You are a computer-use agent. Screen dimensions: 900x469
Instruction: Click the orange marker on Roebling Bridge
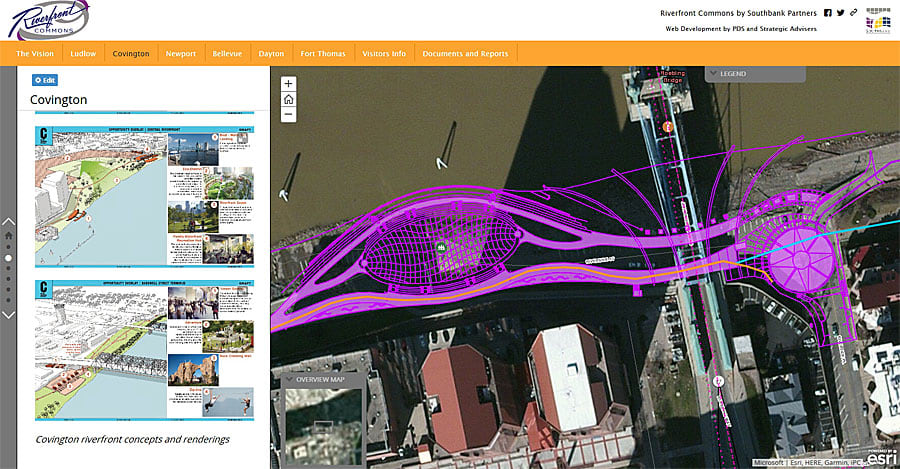click(x=668, y=127)
